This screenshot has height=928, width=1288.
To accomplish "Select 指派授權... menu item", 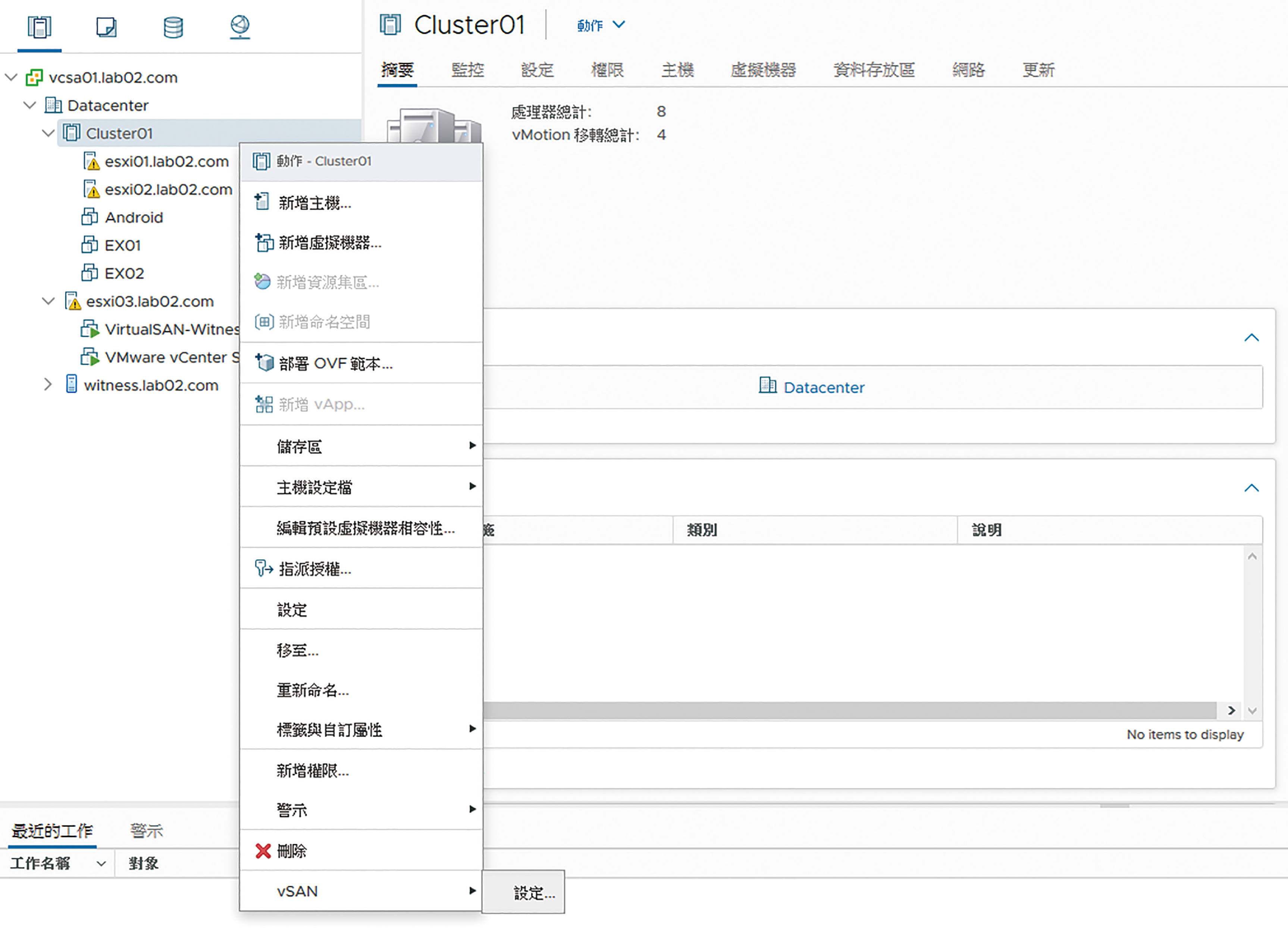I will [x=361, y=568].
